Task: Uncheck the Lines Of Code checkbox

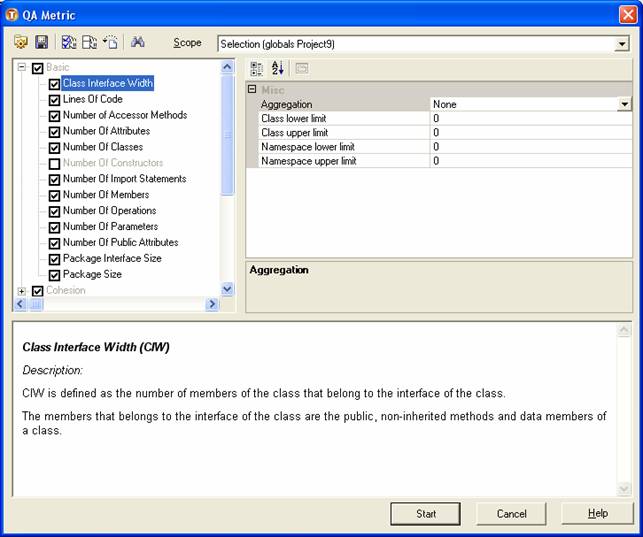Action: coord(55,100)
